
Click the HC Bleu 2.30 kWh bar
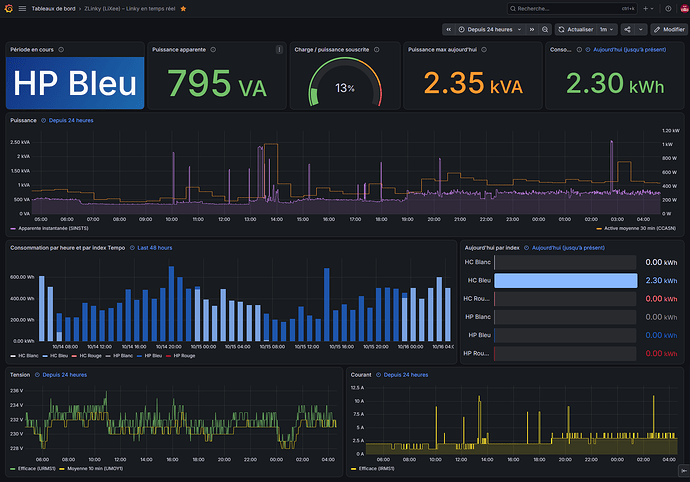click(565, 281)
